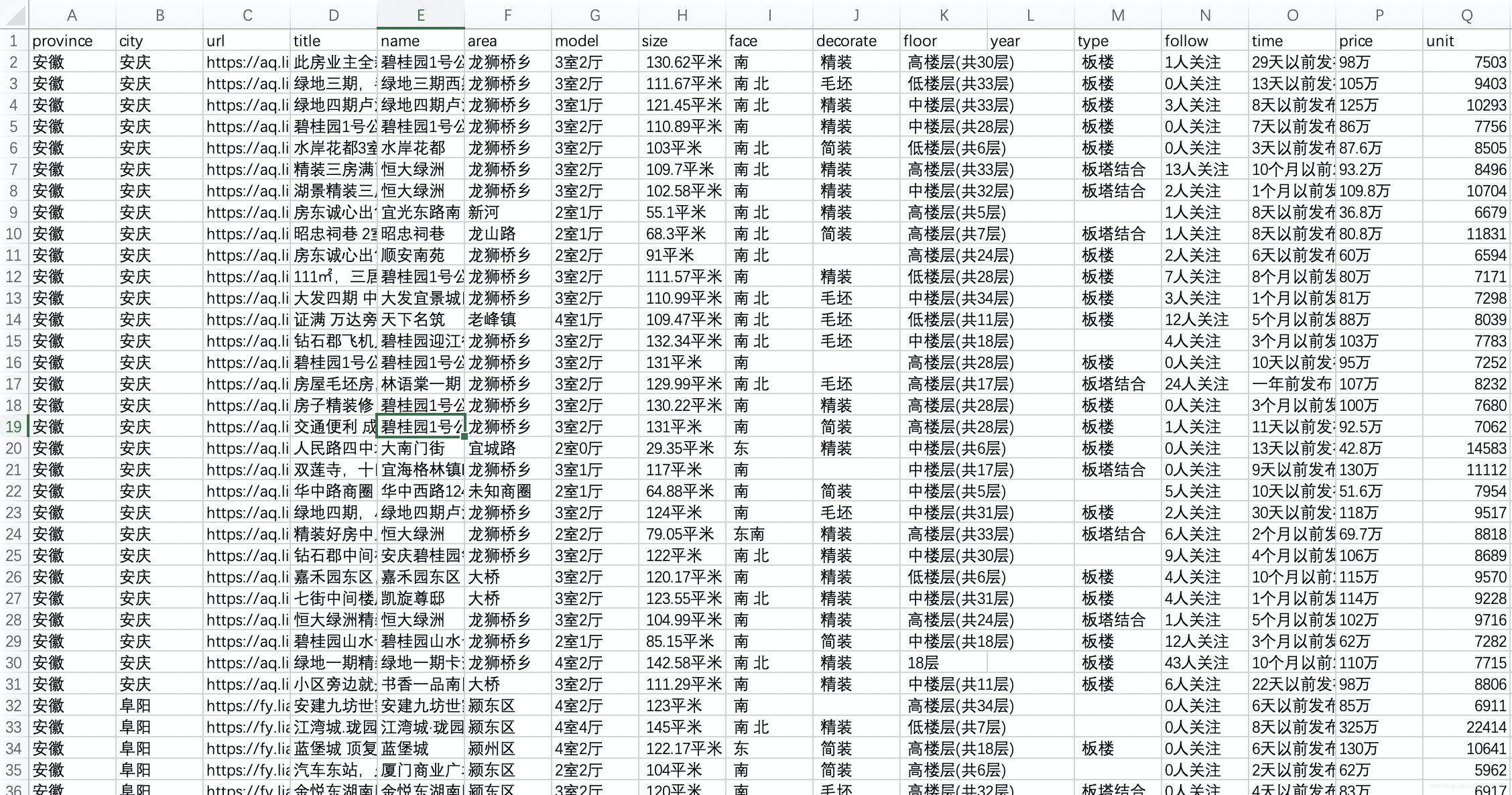Click time cell 一年前发布
1512x795 pixels.
point(1291,384)
